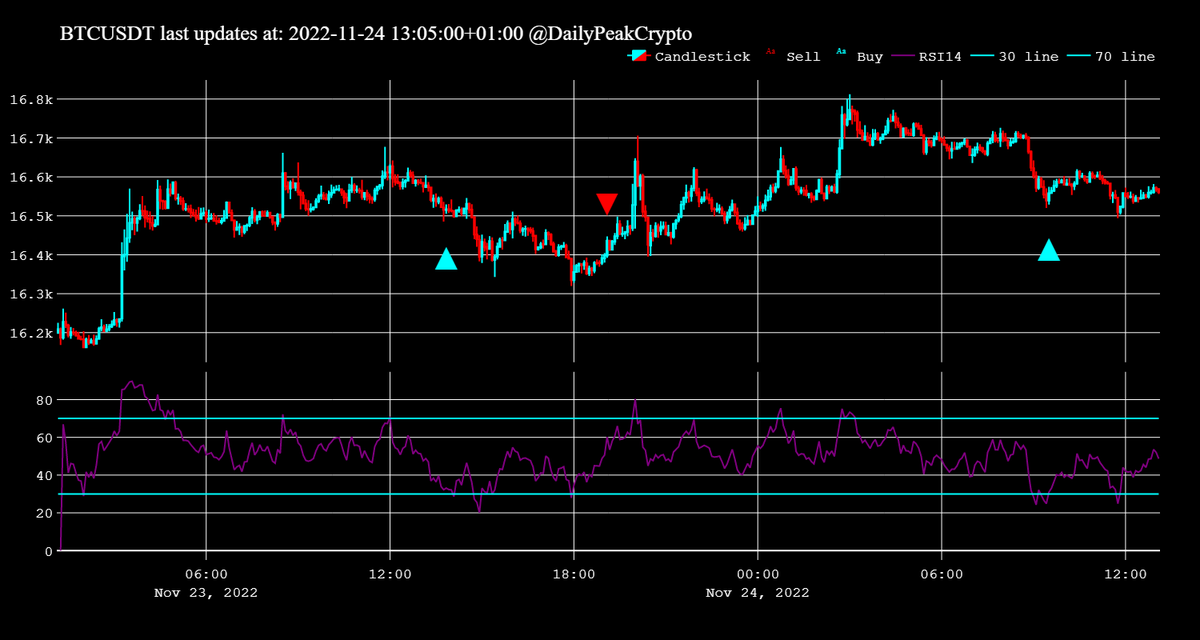Toggle the Buy legend entry
This screenshot has width=1200, height=640.
(859, 57)
